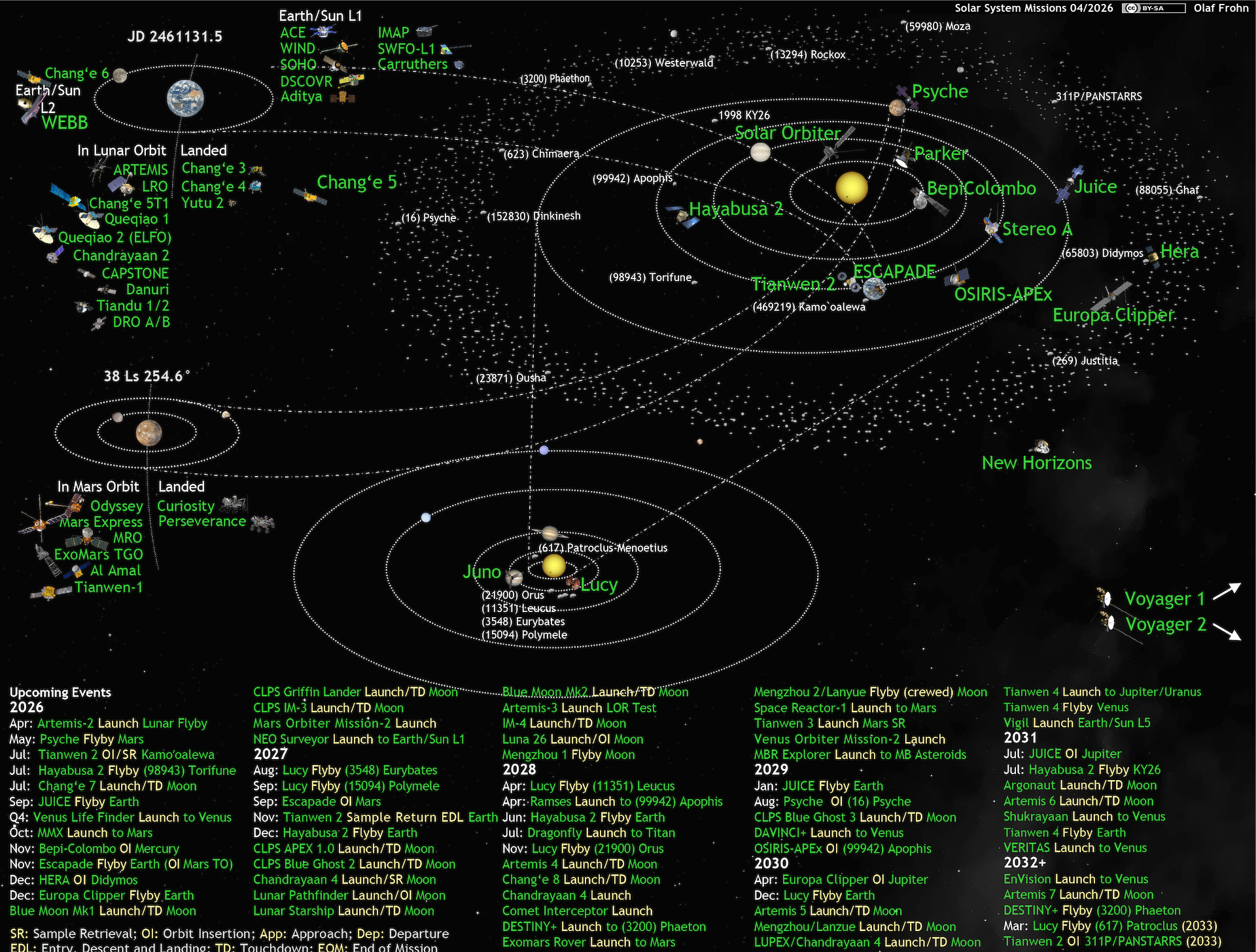Click the Chang'e 5 spacecraft icon
1256x952 pixels.
pyautogui.click(x=309, y=196)
